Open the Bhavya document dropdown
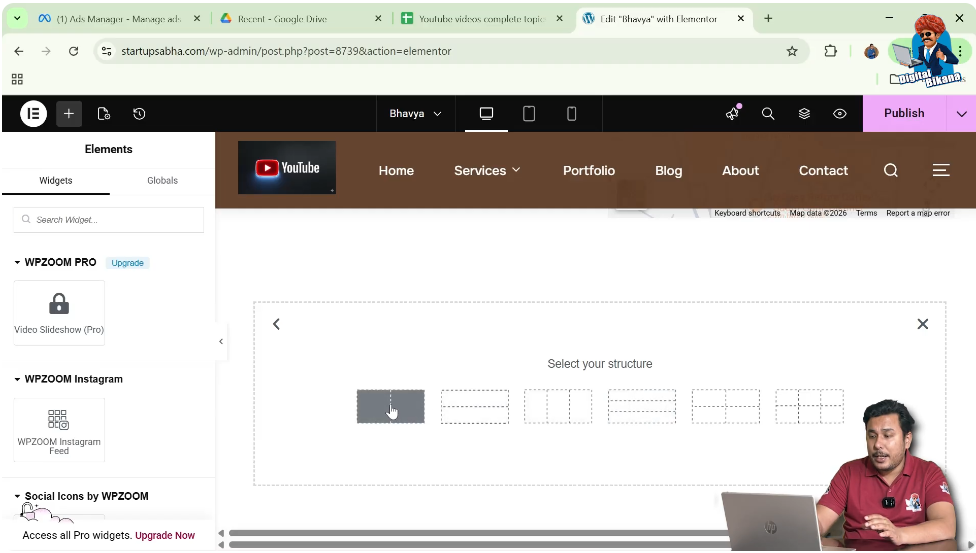The height and width of the screenshot is (553, 976). coord(415,113)
